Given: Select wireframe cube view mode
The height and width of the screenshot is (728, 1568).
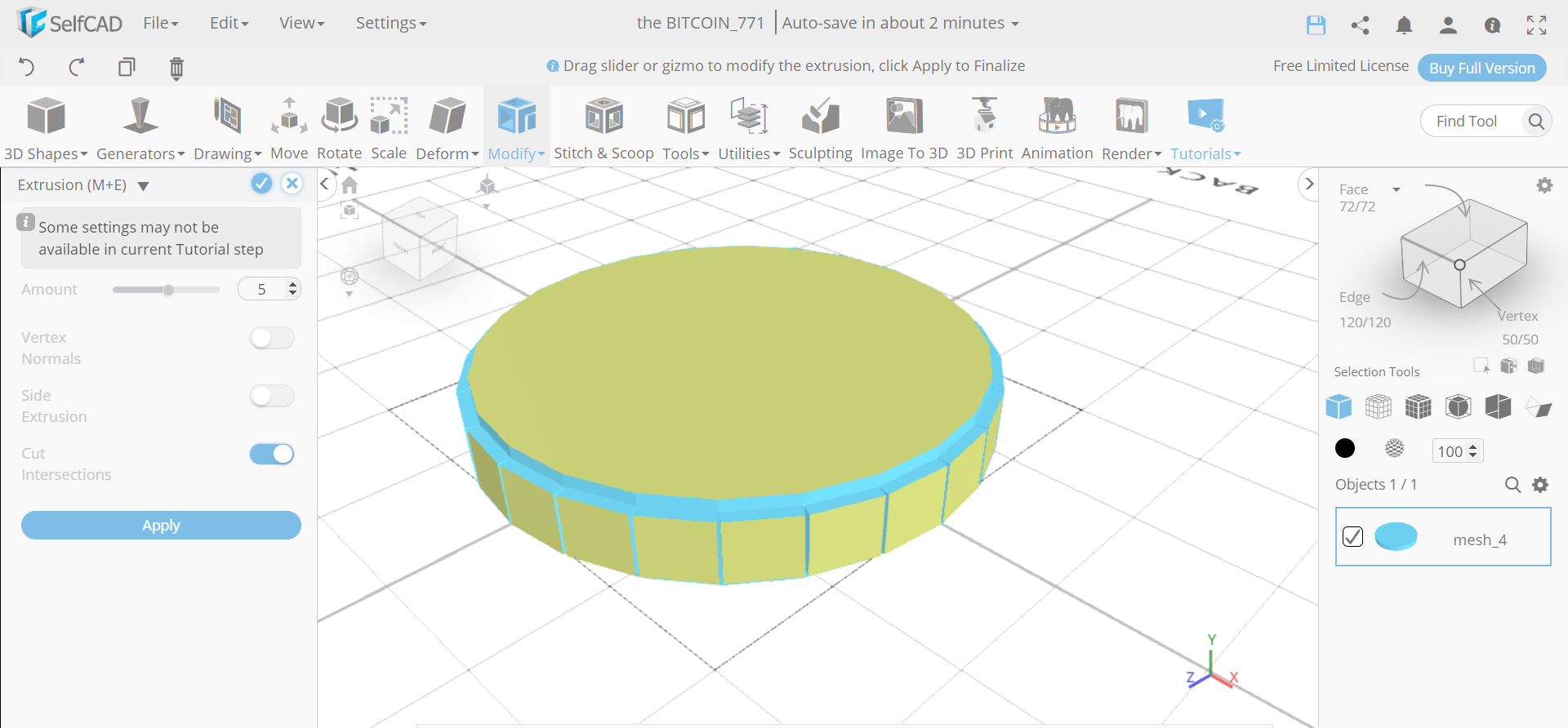Looking at the screenshot, I should point(1378,406).
